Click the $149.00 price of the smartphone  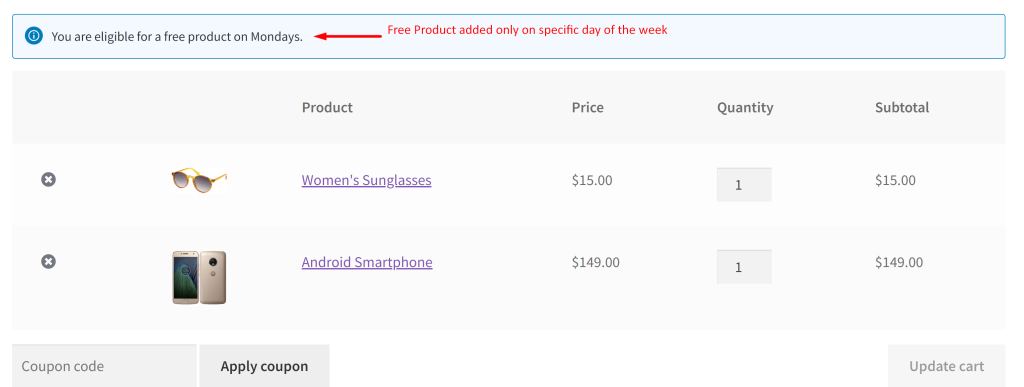[596, 262]
